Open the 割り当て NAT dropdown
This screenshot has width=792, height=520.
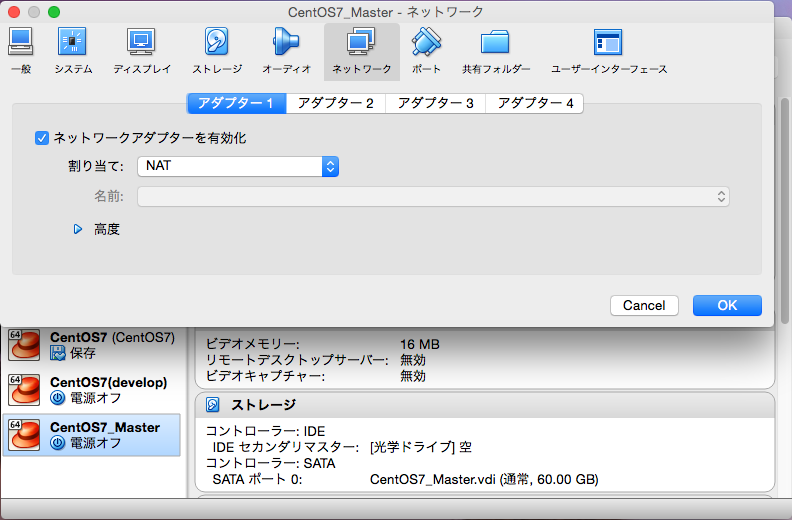pos(238,166)
